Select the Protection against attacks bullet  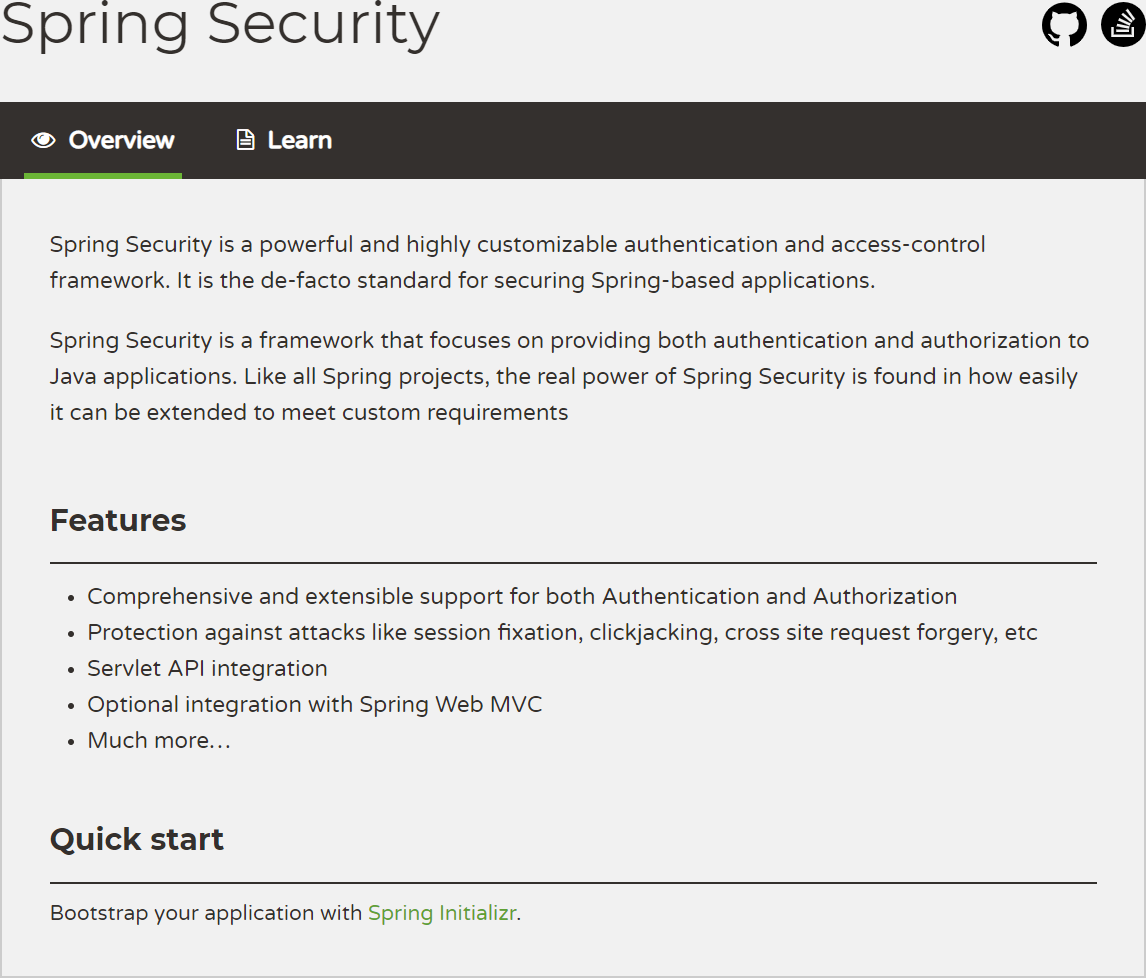coord(562,633)
